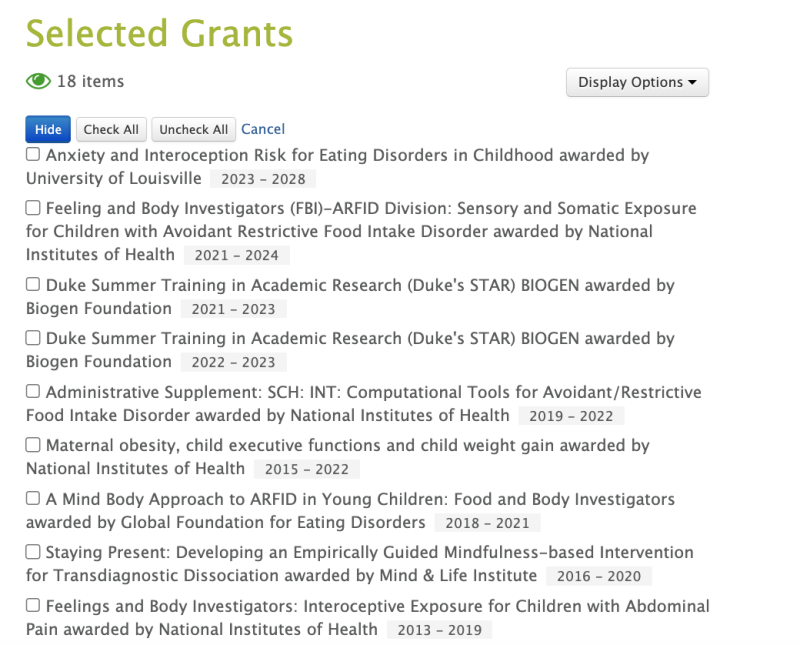Check the Maternal obesity grant checkbox
Image resolution: width=800 pixels, height=645 pixels.
[x=32, y=445]
